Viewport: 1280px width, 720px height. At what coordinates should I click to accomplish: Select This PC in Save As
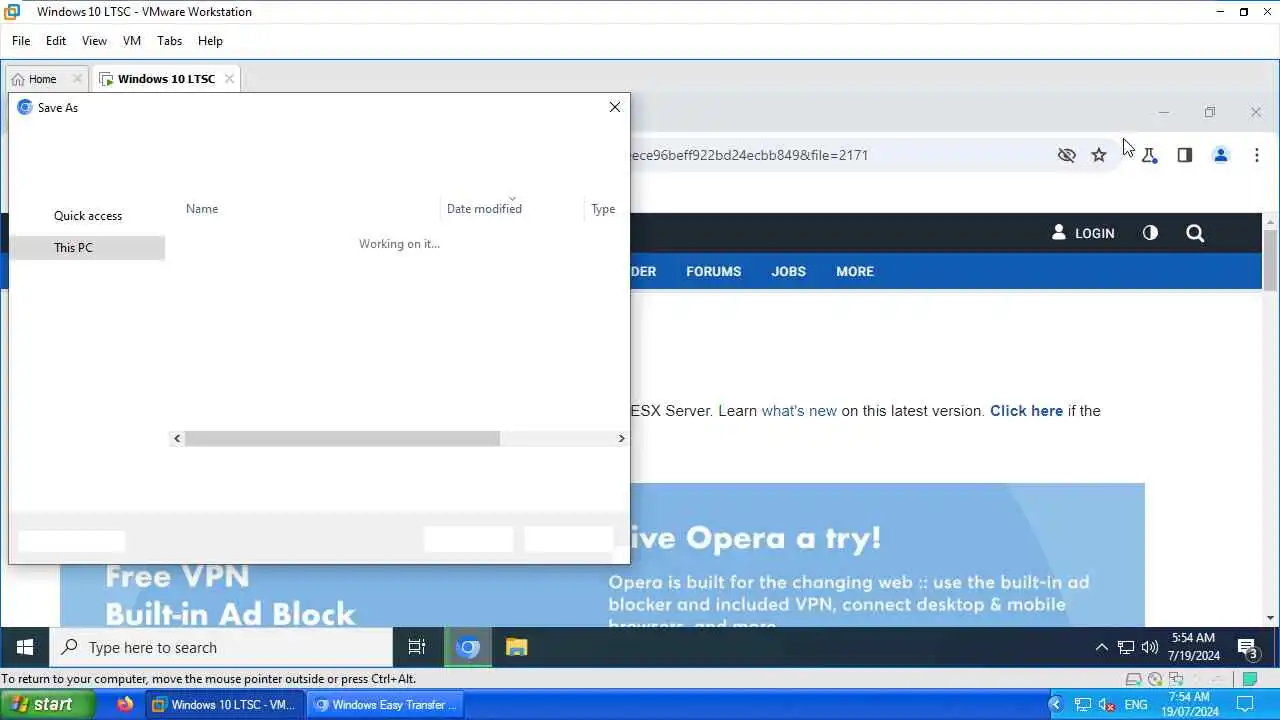[88, 248]
